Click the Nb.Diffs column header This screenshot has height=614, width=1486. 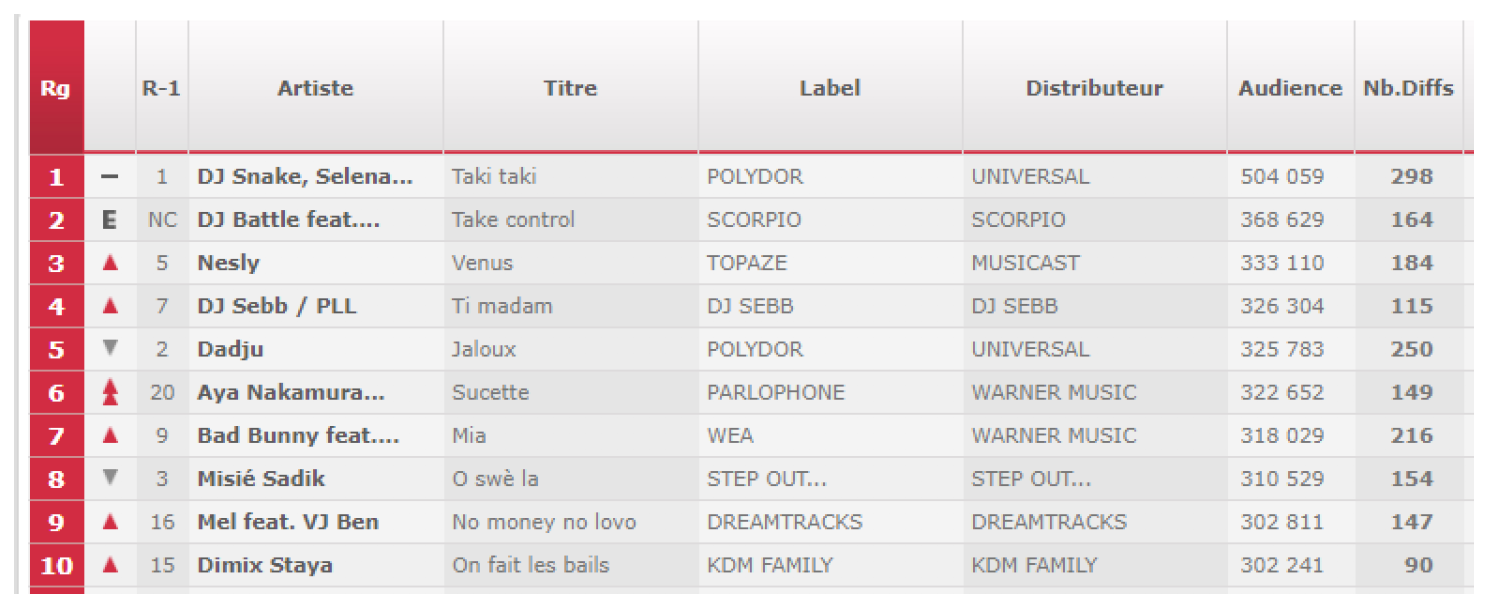point(1408,88)
